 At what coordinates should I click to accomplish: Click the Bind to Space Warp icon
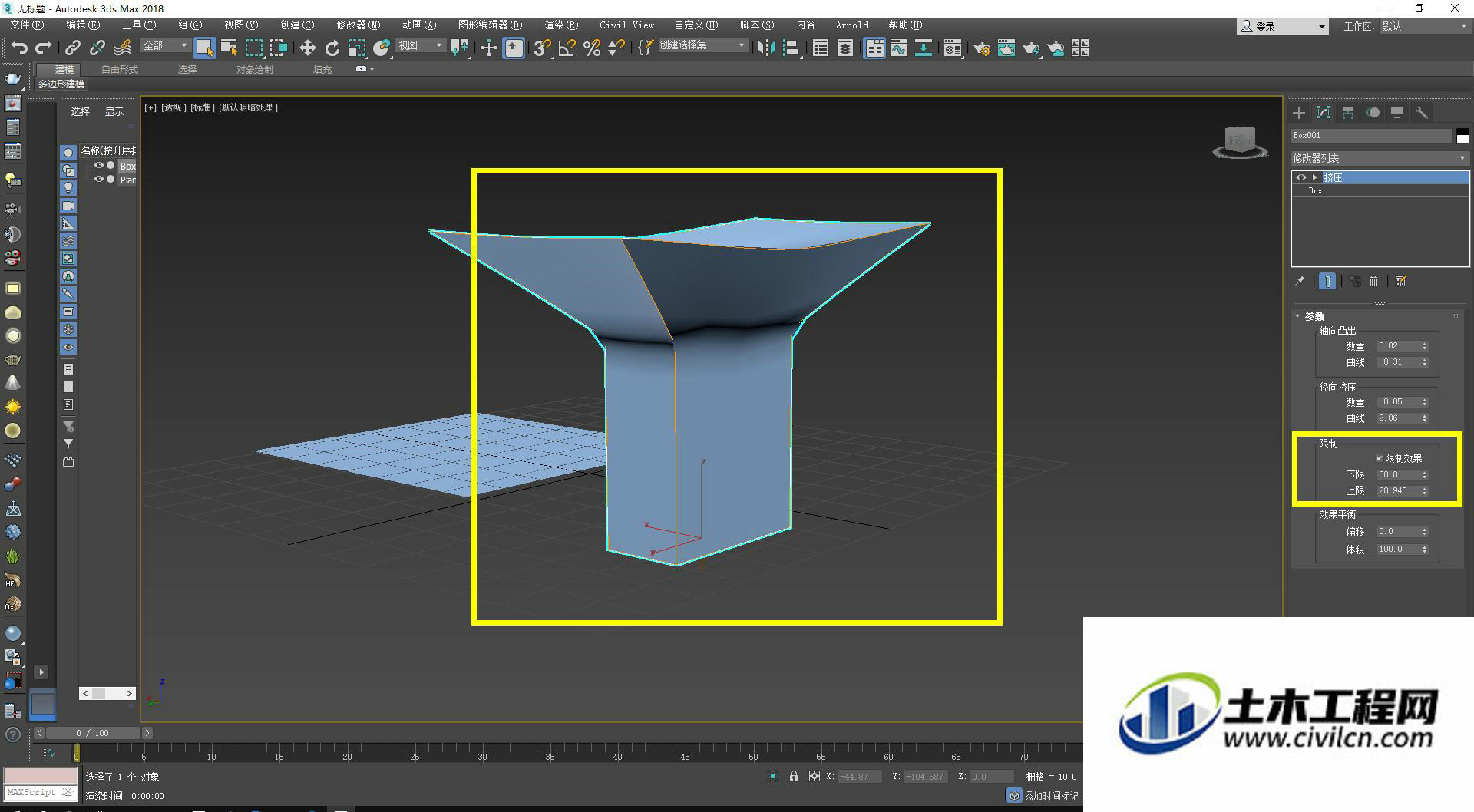pyautogui.click(x=122, y=48)
